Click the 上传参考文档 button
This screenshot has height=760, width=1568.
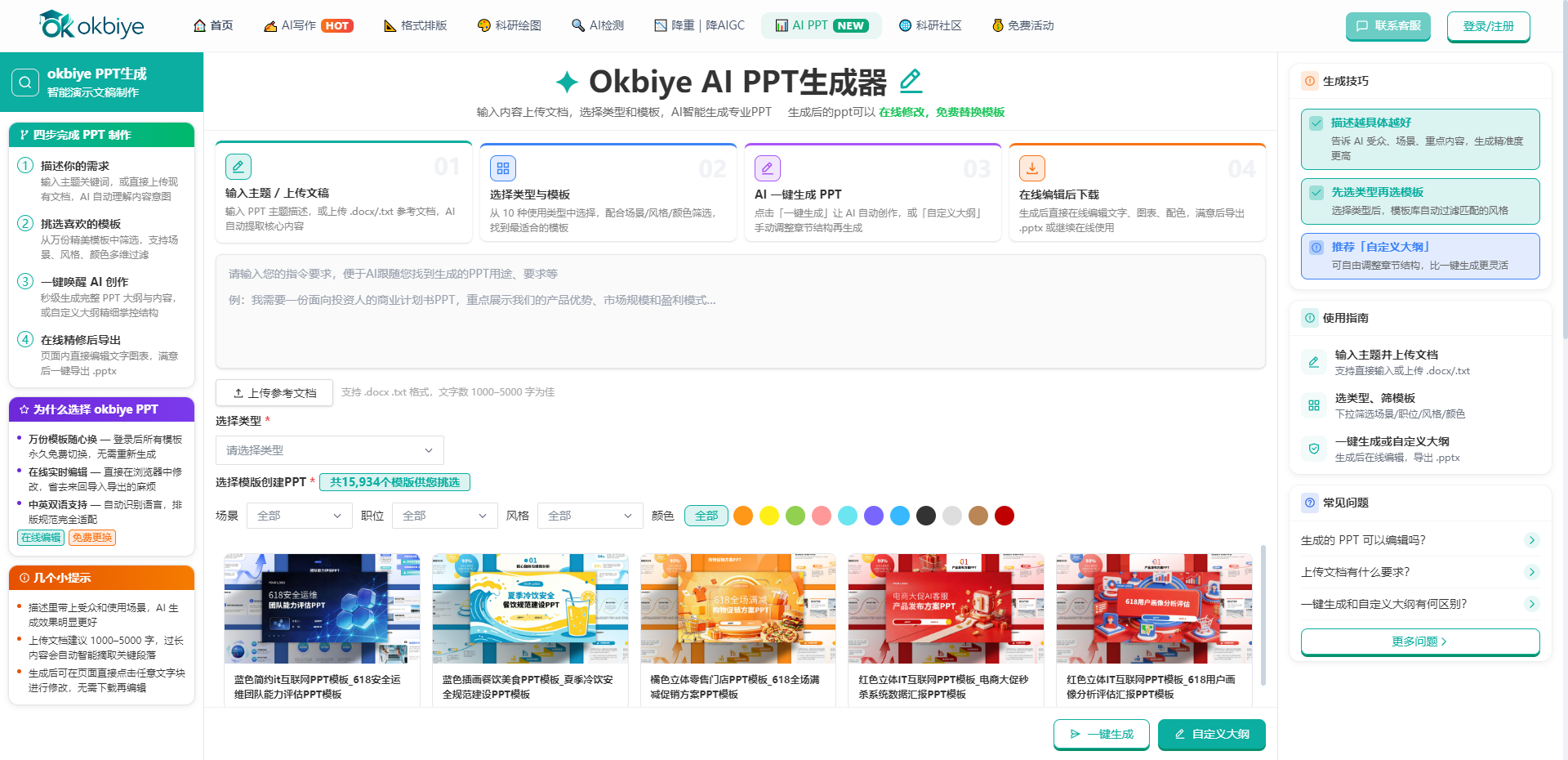click(x=274, y=393)
